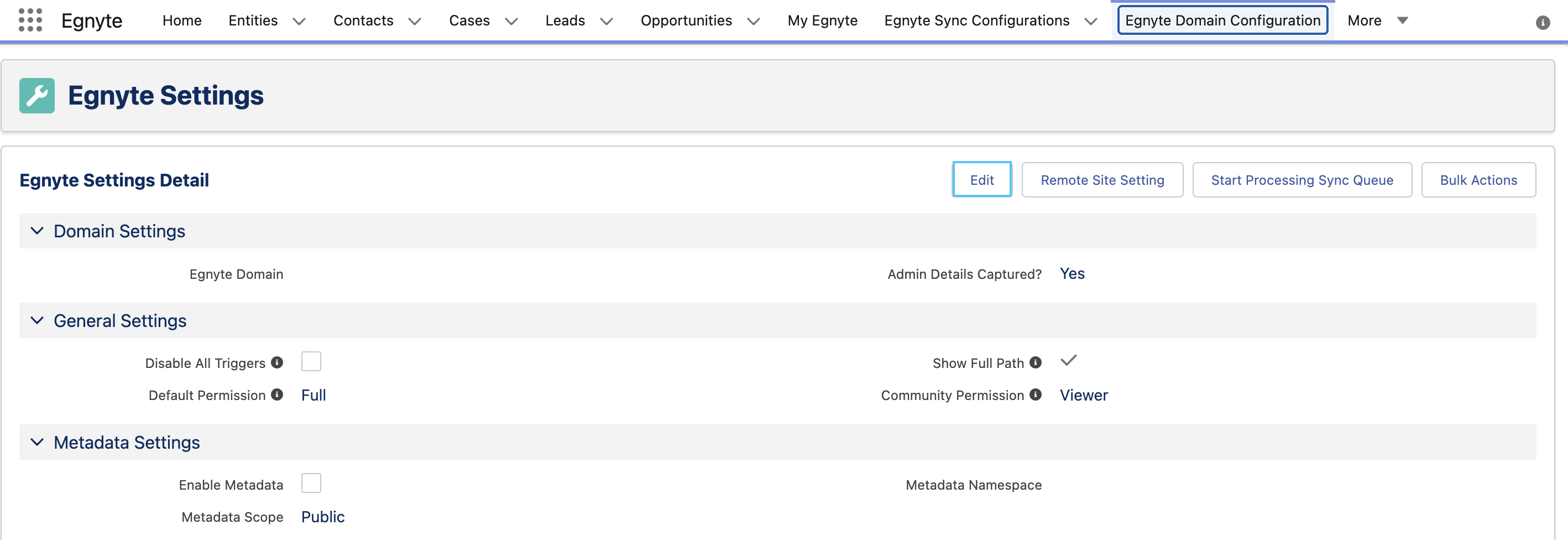Screen dimensions: 1568x540
Task: Open the Leads tab
Action: point(565,20)
